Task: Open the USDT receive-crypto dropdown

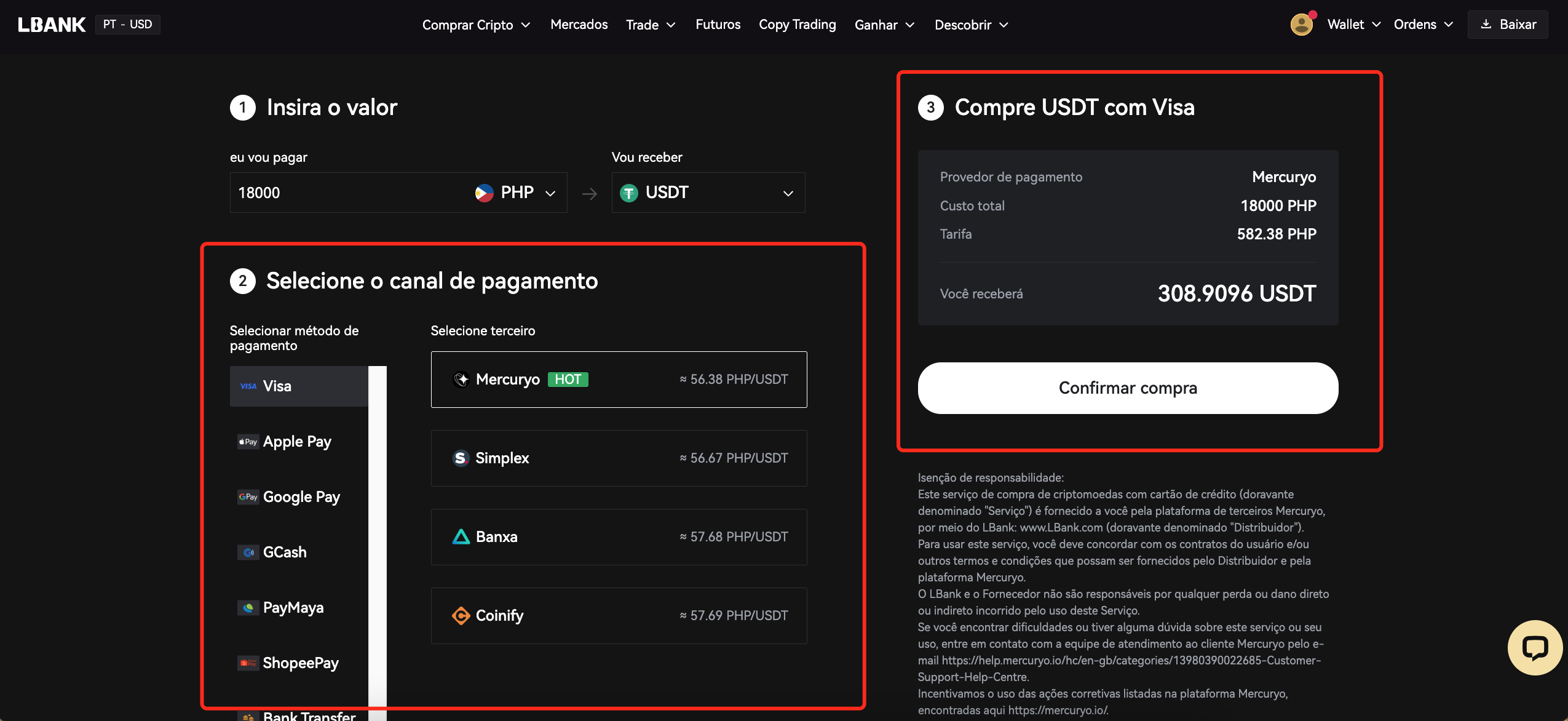Action: (x=708, y=193)
